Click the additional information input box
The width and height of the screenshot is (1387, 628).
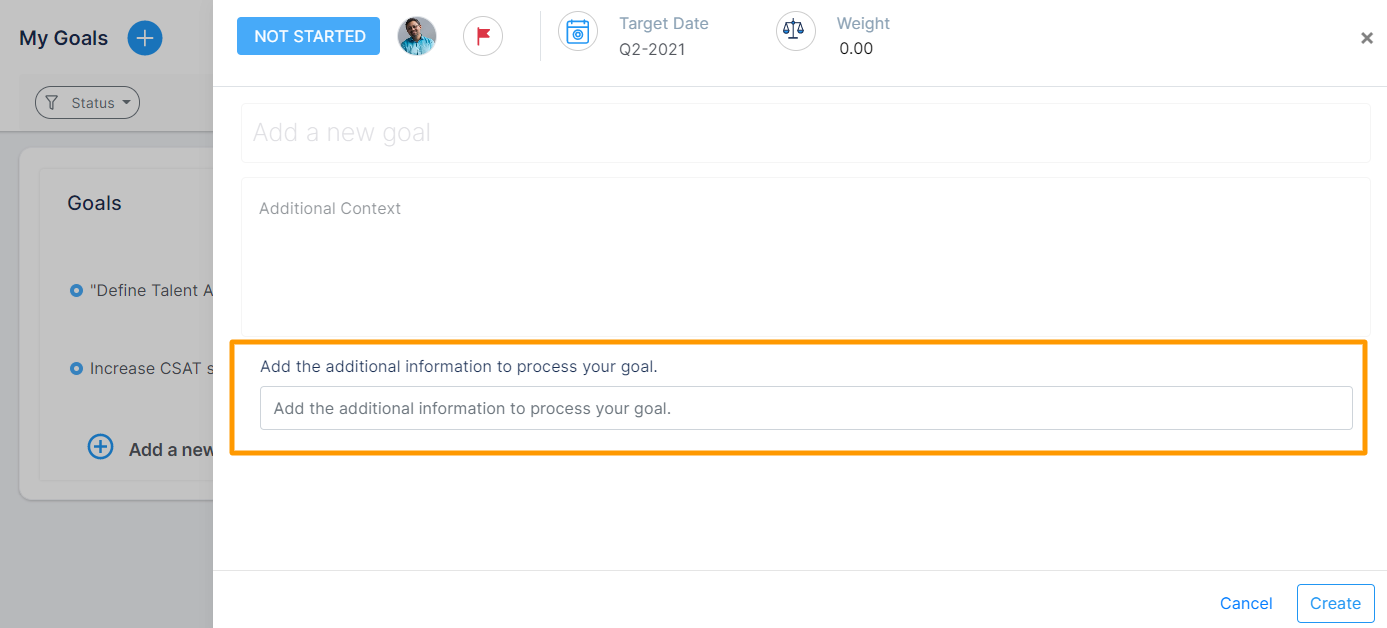805,408
